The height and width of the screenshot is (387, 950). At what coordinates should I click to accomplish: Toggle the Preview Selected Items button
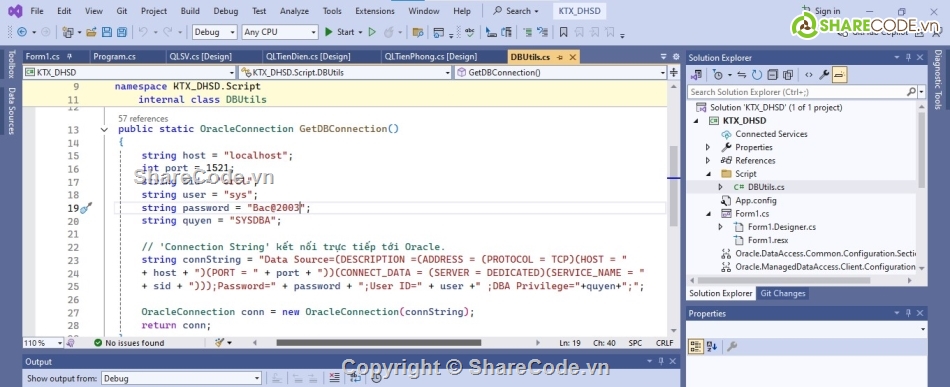click(839, 75)
